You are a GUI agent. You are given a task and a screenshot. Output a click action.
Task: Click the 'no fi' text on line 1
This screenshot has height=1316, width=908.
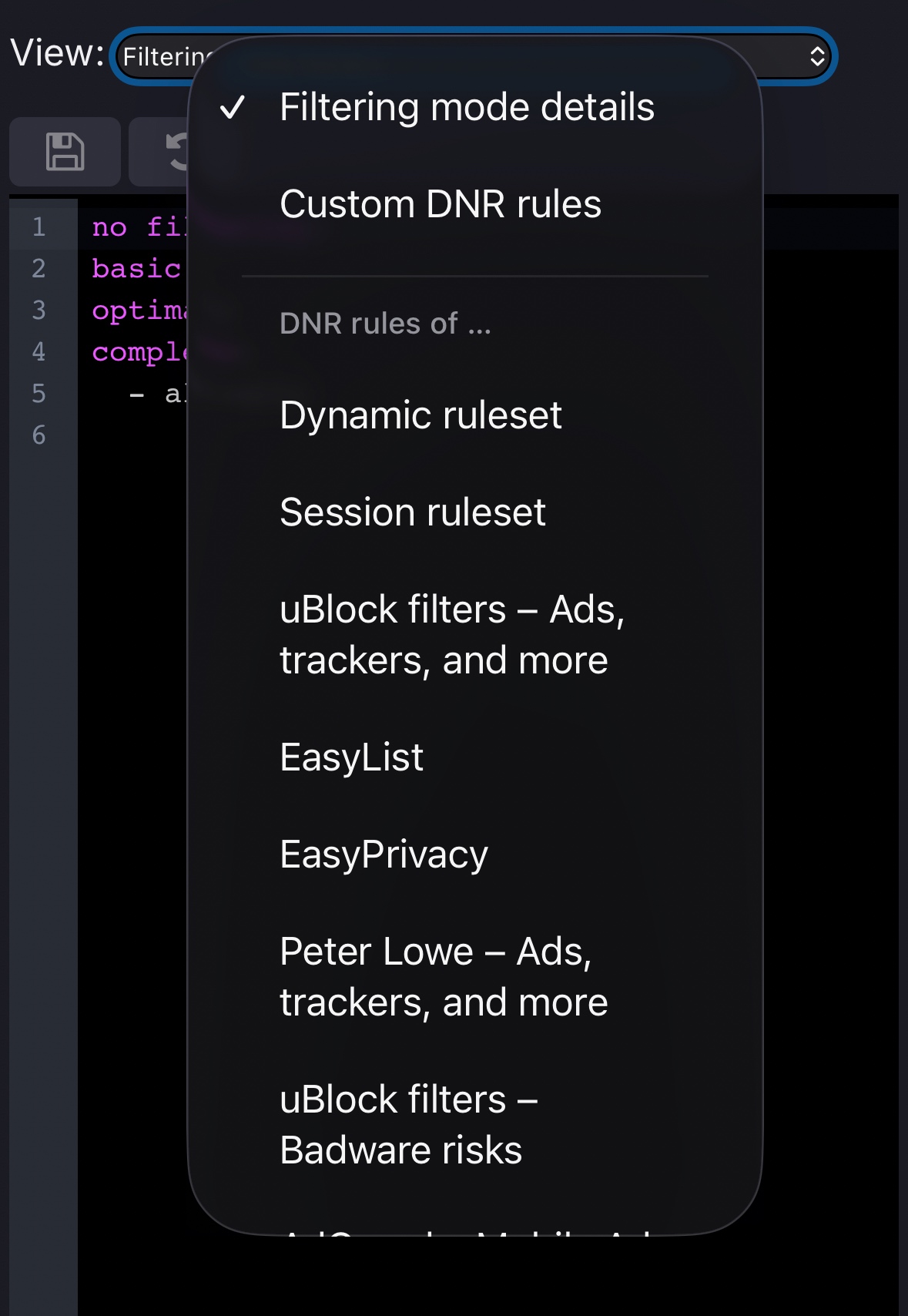click(137, 227)
